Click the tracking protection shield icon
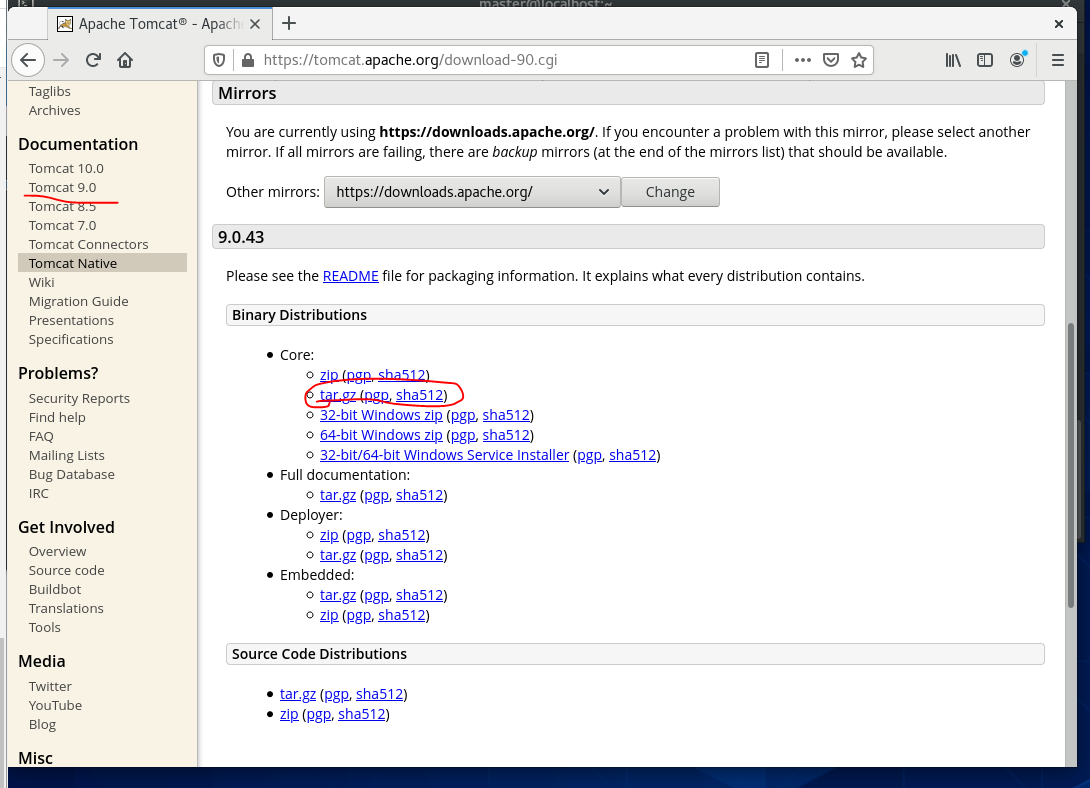 [219, 60]
